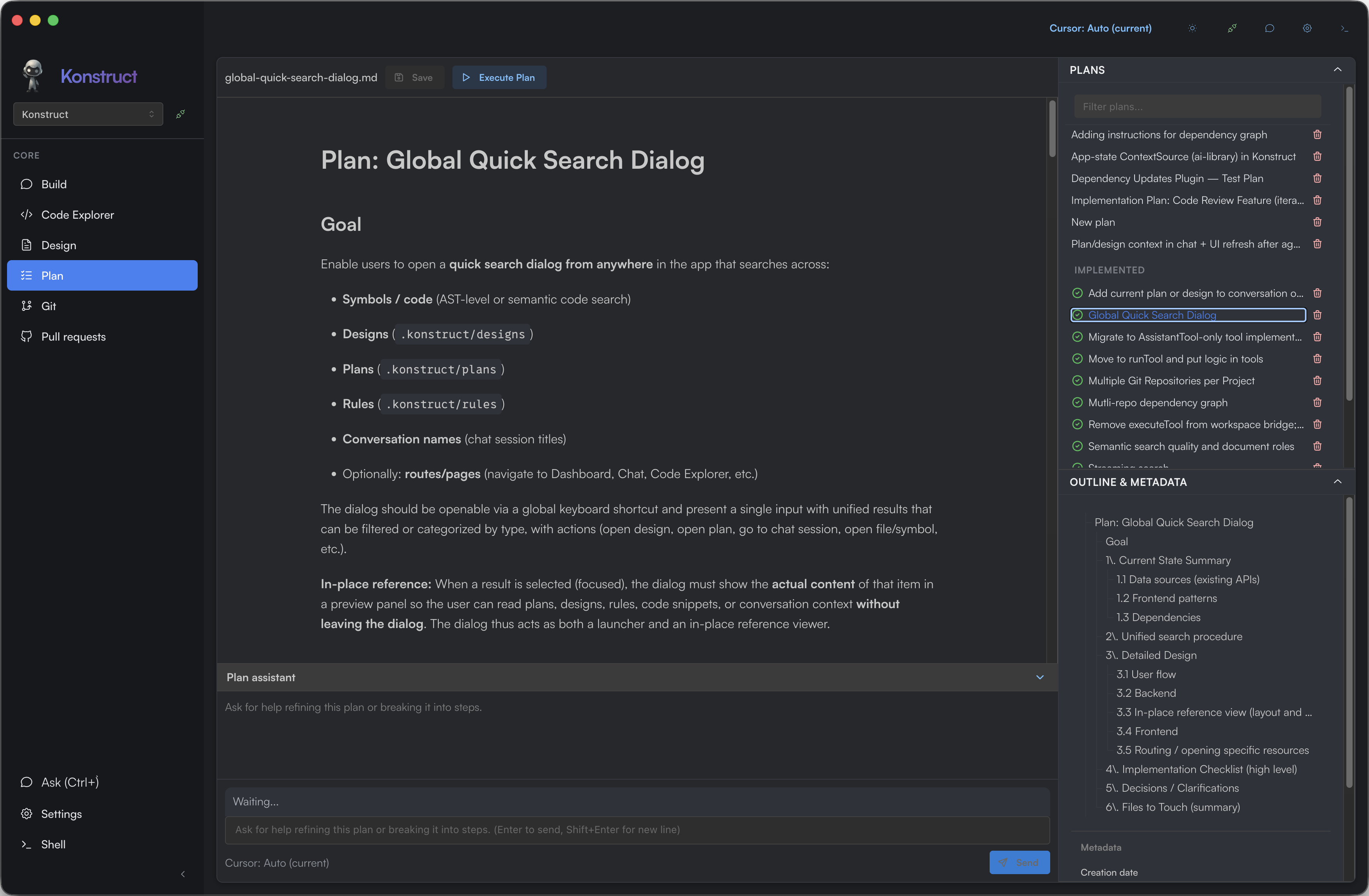Delete the 'New plan' entry with trash icon
This screenshot has width=1369, height=896.
pyautogui.click(x=1317, y=222)
